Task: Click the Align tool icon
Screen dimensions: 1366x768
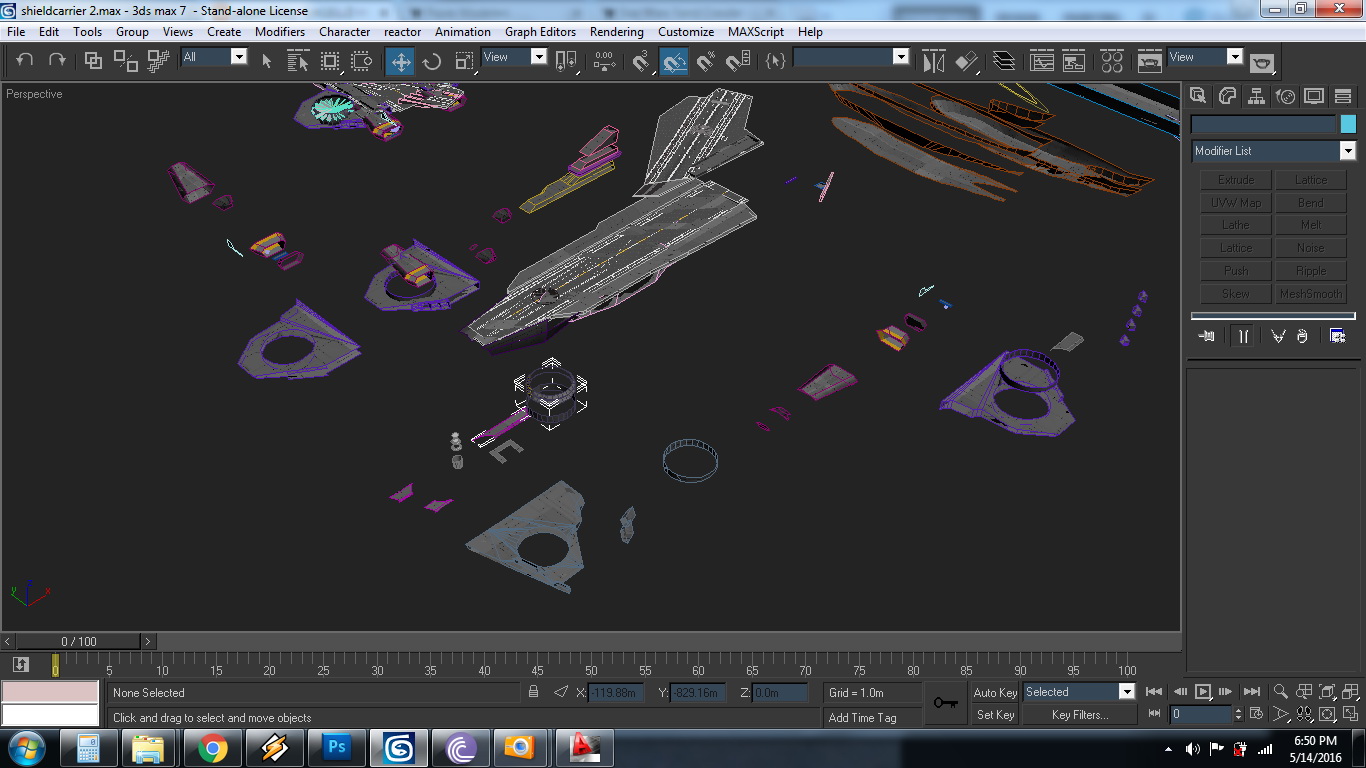Action: (966, 61)
